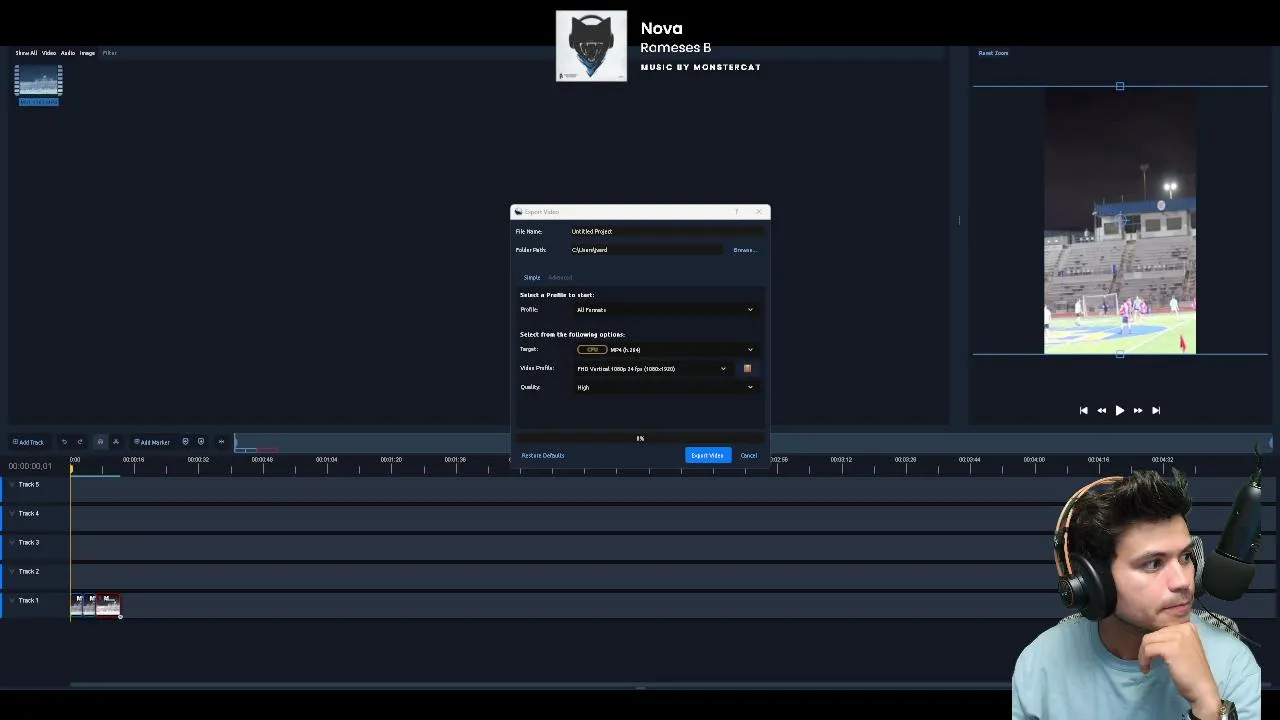Click the Export Video button
The width and height of the screenshot is (1280, 720).
click(707, 455)
